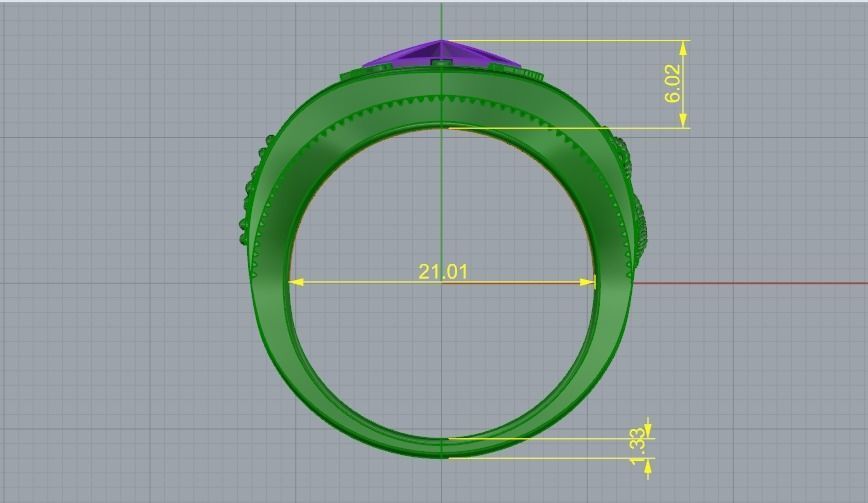The height and width of the screenshot is (503, 868).
Task: Click the purple gemstone on top of ring
Action: pos(442,54)
